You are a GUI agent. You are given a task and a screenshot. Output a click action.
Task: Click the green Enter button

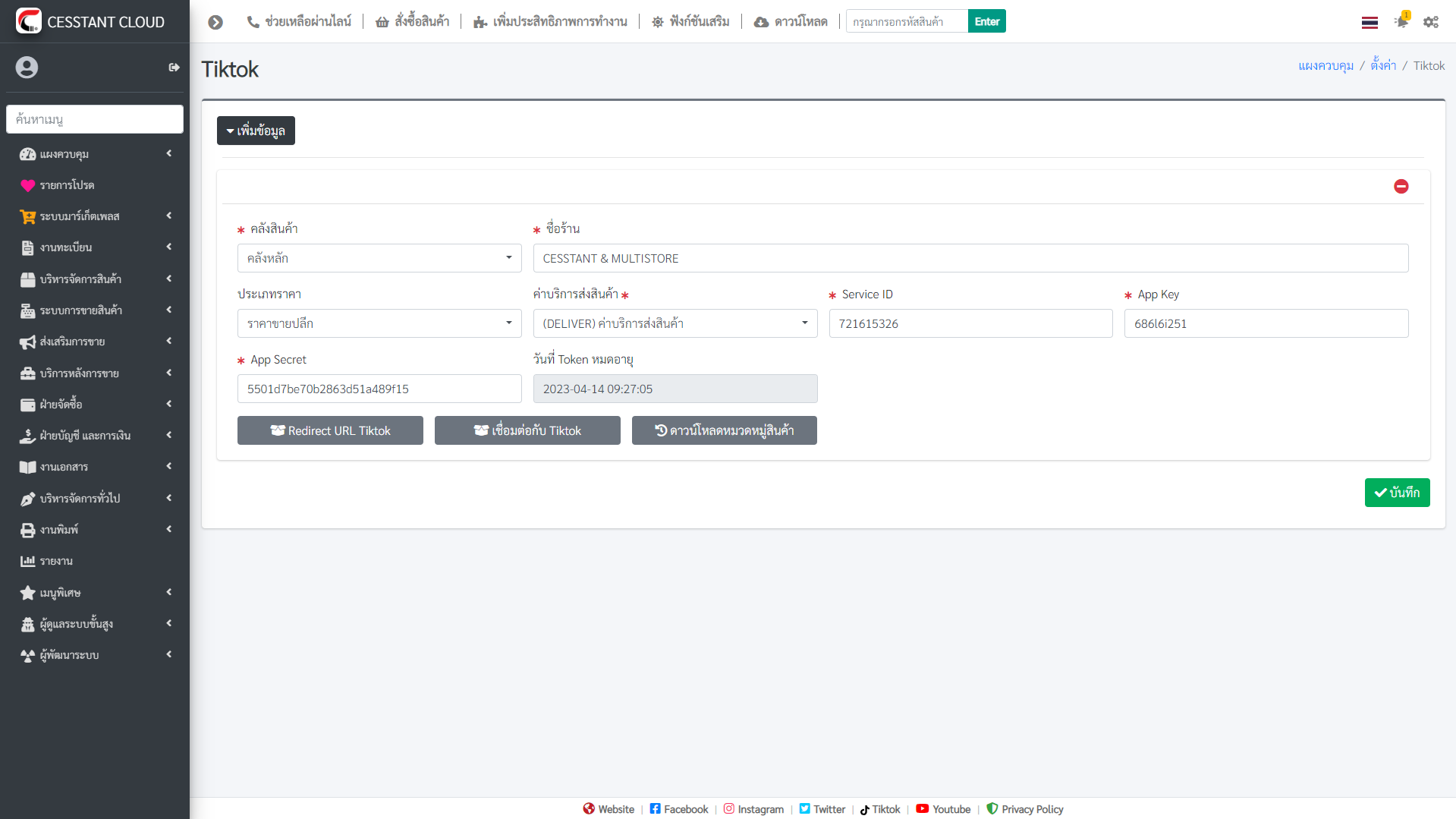coord(986,21)
